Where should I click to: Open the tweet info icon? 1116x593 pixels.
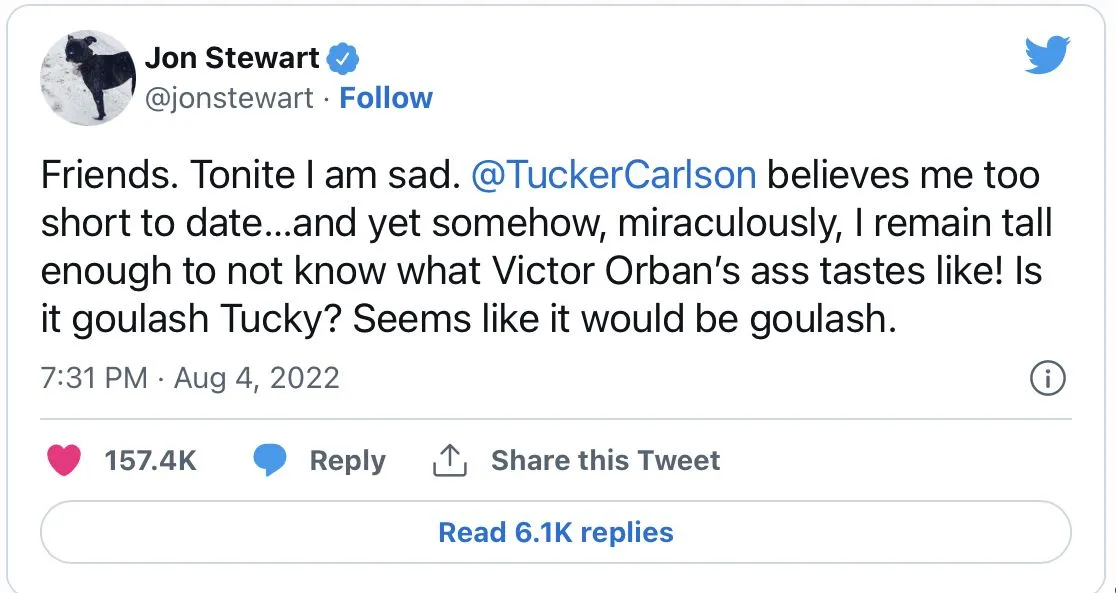point(1047,378)
